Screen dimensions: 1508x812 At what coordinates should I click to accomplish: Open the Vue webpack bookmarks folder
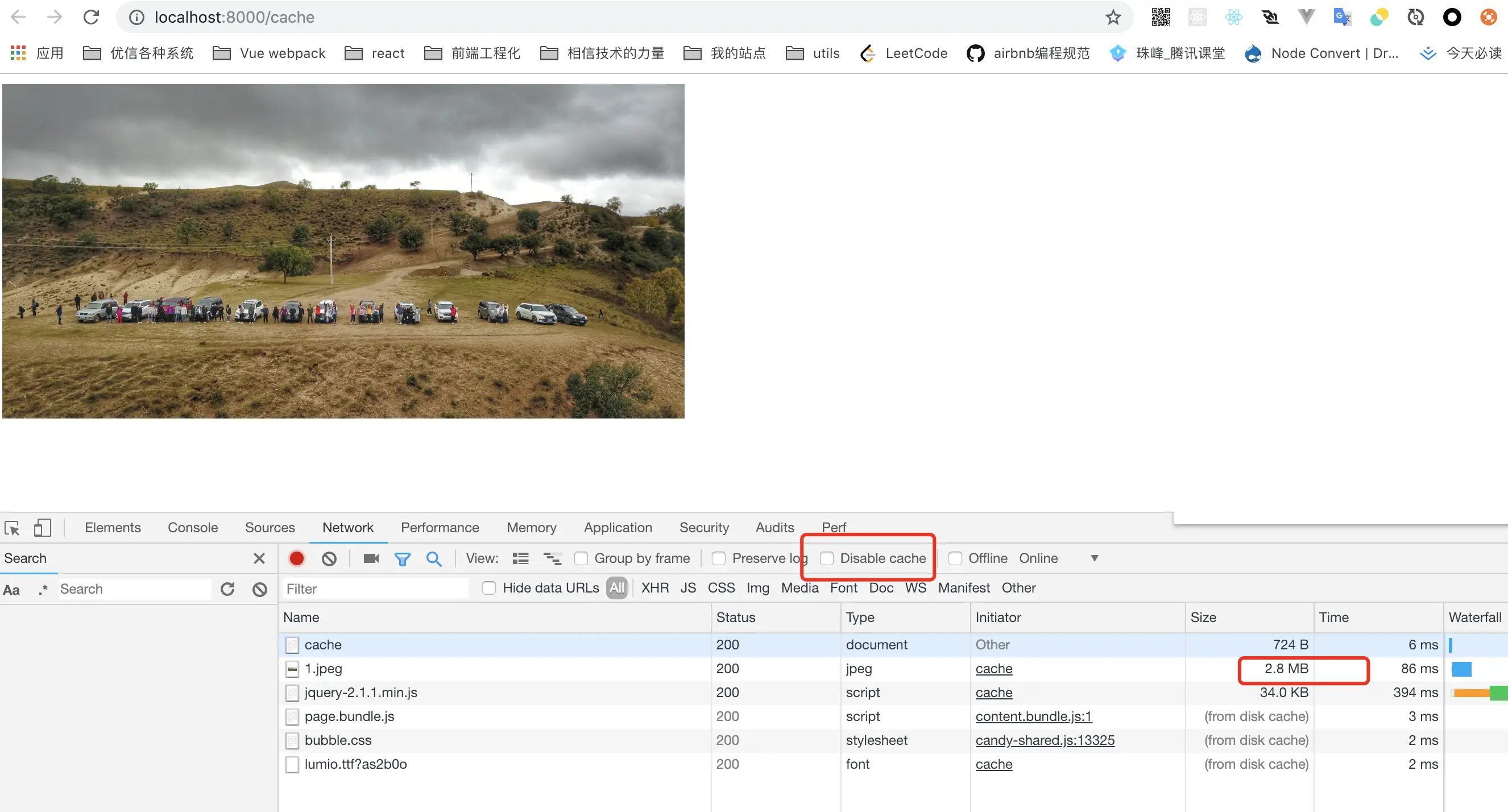[269, 53]
